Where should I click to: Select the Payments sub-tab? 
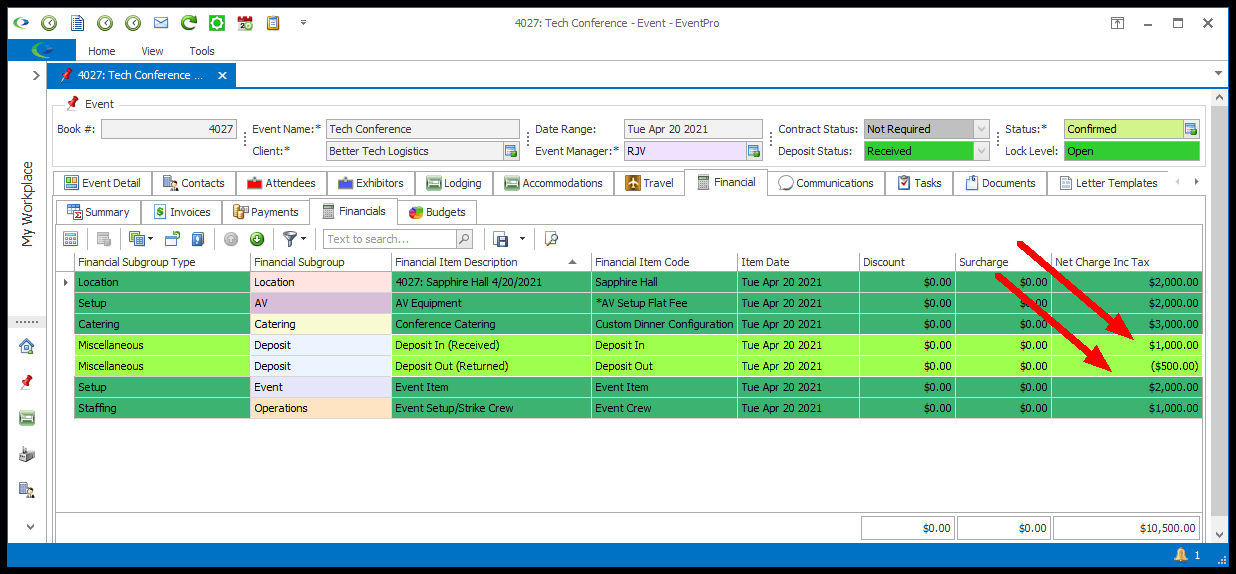click(x=265, y=212)
